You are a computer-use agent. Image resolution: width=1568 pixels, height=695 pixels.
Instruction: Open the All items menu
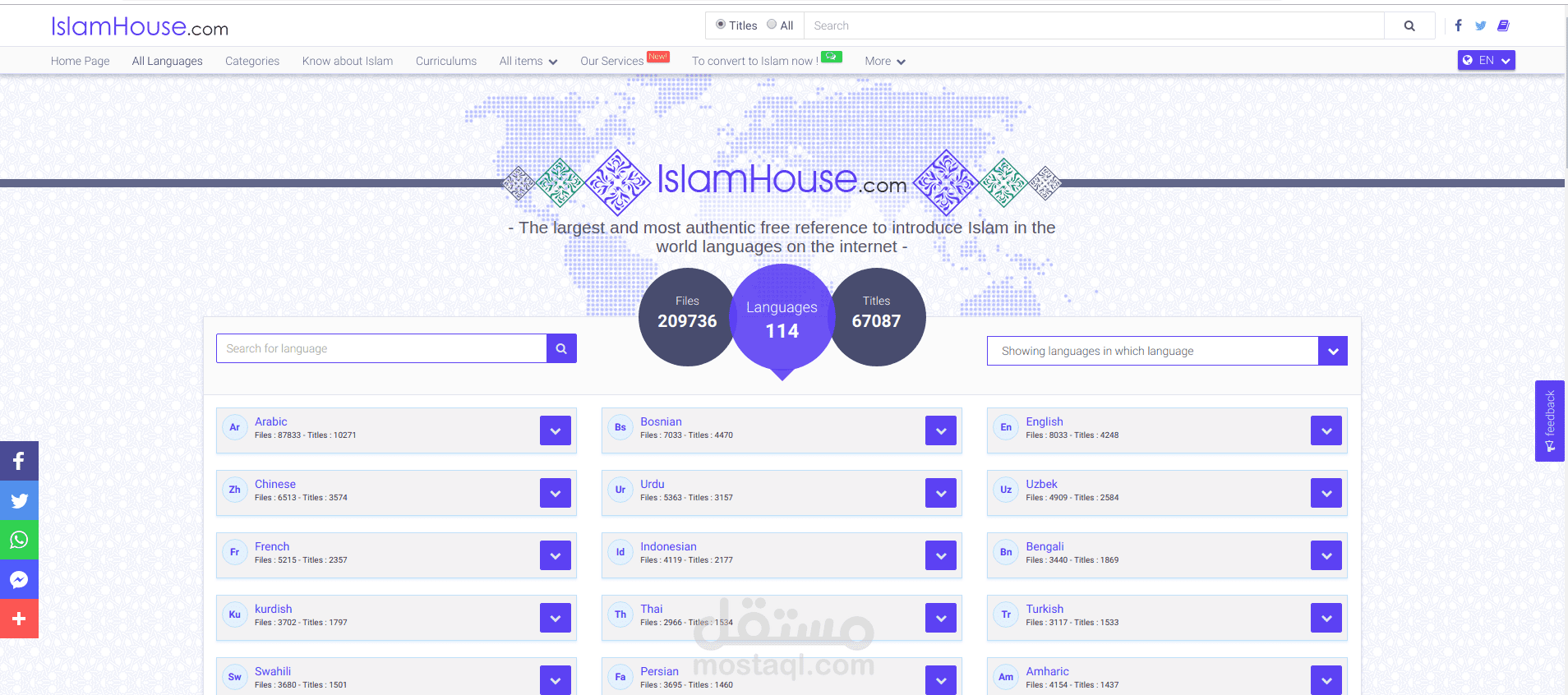coord(528,61)
